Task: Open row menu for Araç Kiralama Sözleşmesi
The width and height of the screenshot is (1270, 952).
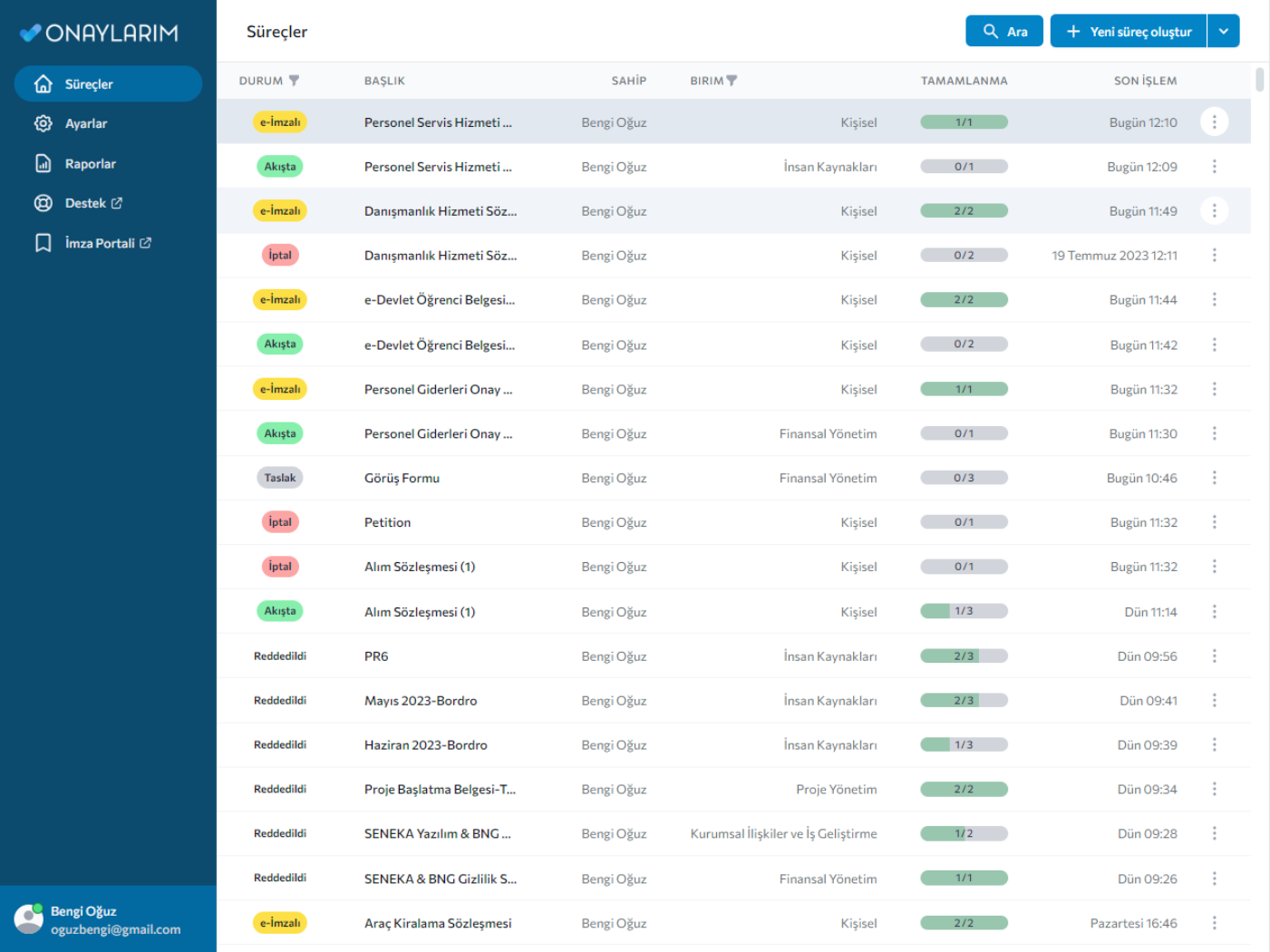Action: 1214,923
